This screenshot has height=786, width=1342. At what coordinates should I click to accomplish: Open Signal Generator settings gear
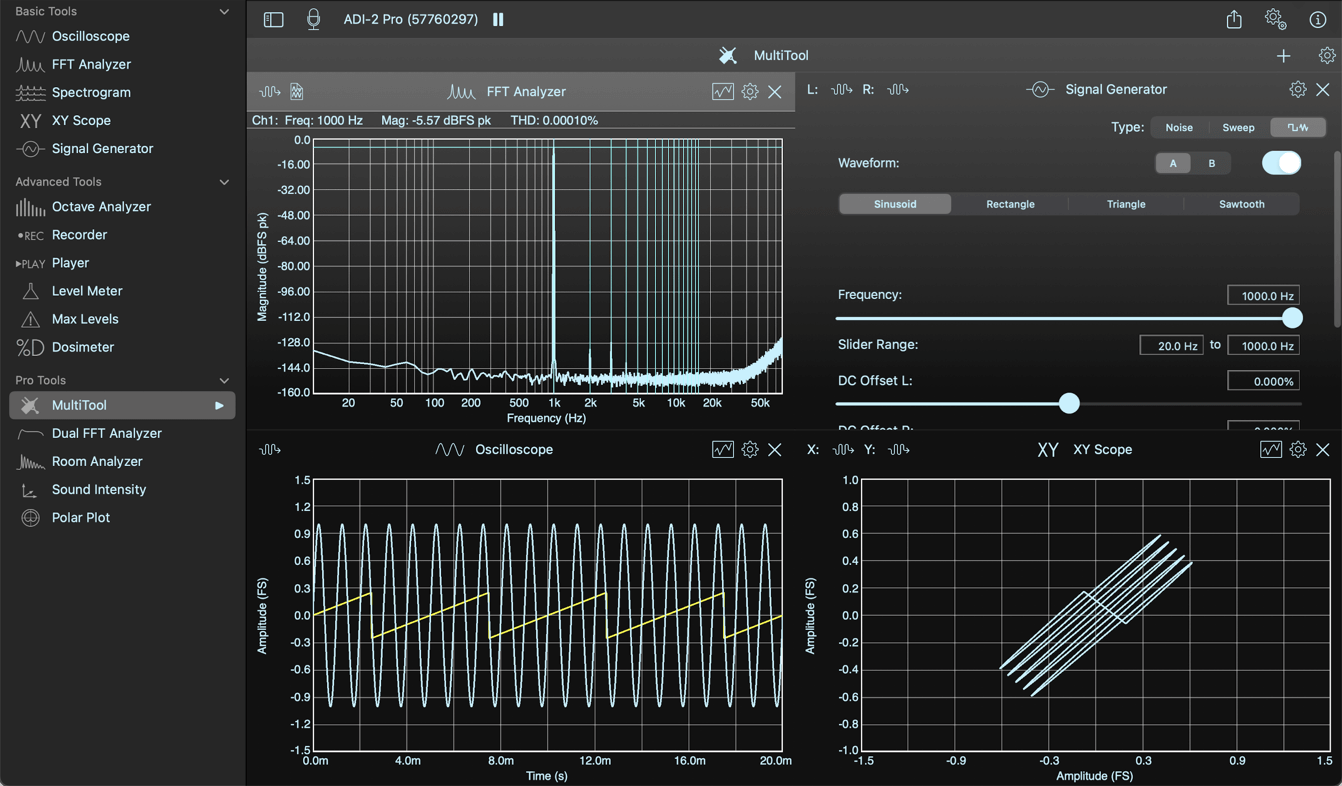click(x=1297, y=89)
